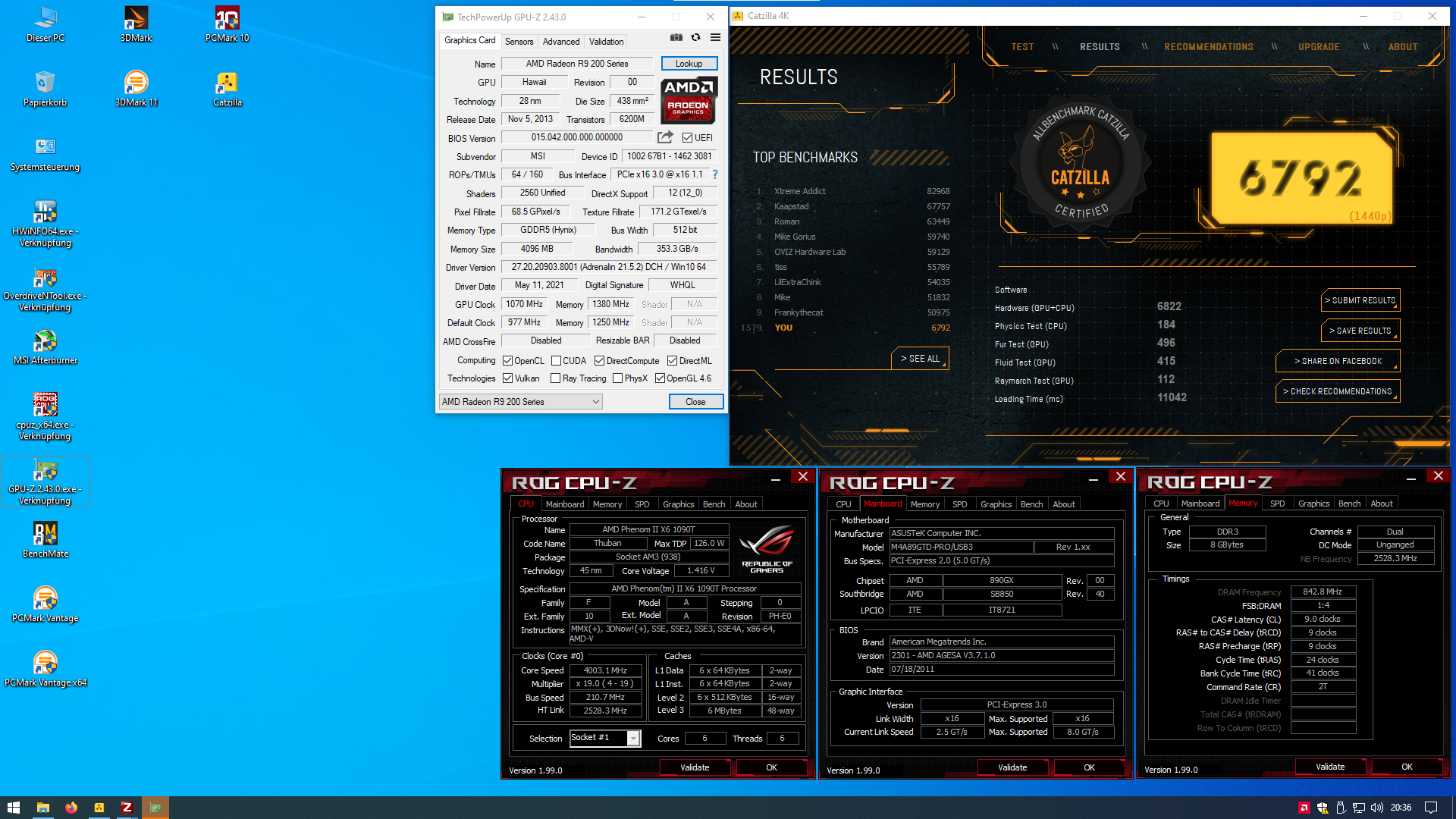Screen dimensions: 1456x819
Task: Toggle the UEFI checkbox in GPU-Z
Action: click(687, 138)
